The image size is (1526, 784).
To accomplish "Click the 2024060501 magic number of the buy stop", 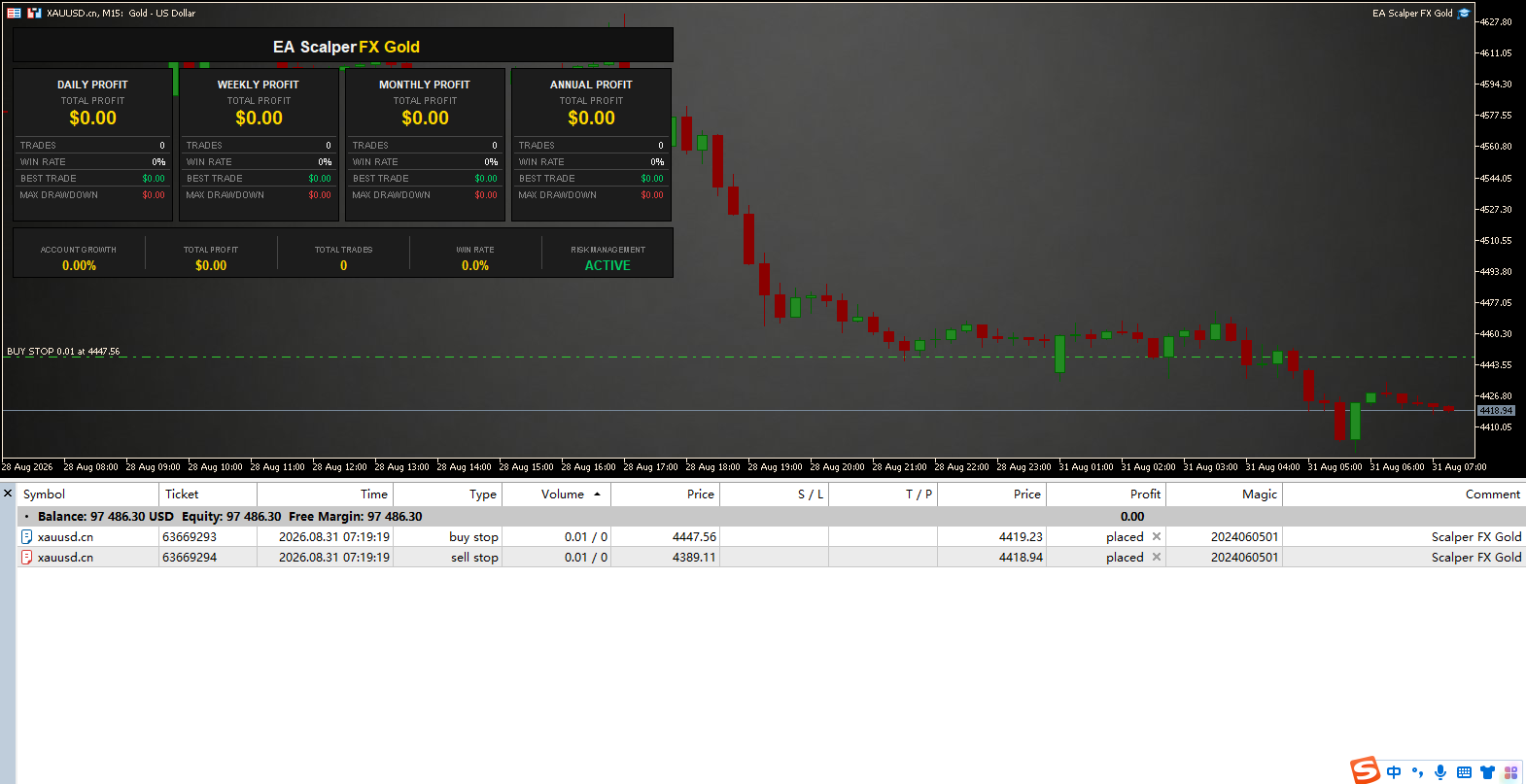I will pos(1245,536).
